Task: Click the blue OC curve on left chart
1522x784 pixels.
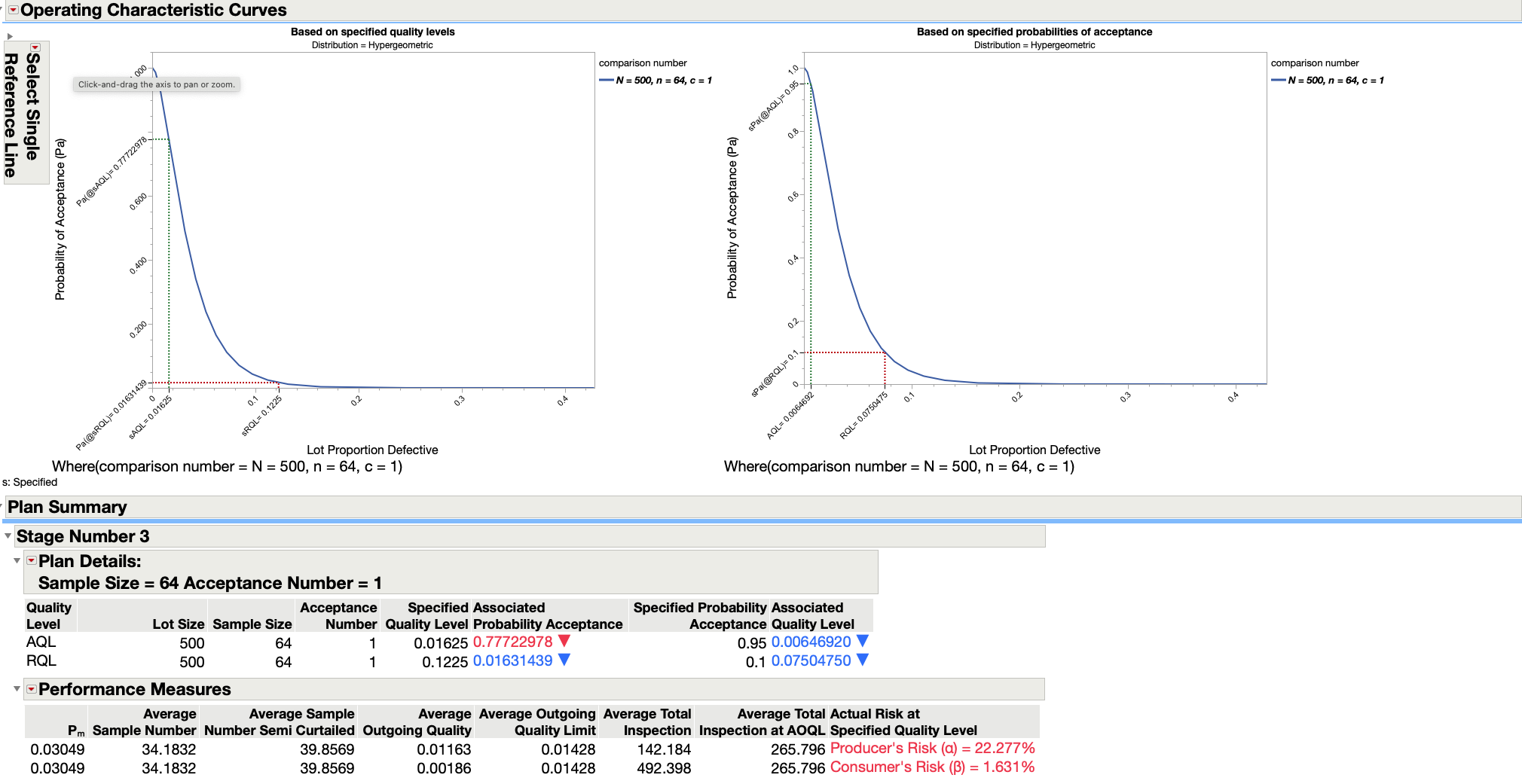Action: (187, 211)
